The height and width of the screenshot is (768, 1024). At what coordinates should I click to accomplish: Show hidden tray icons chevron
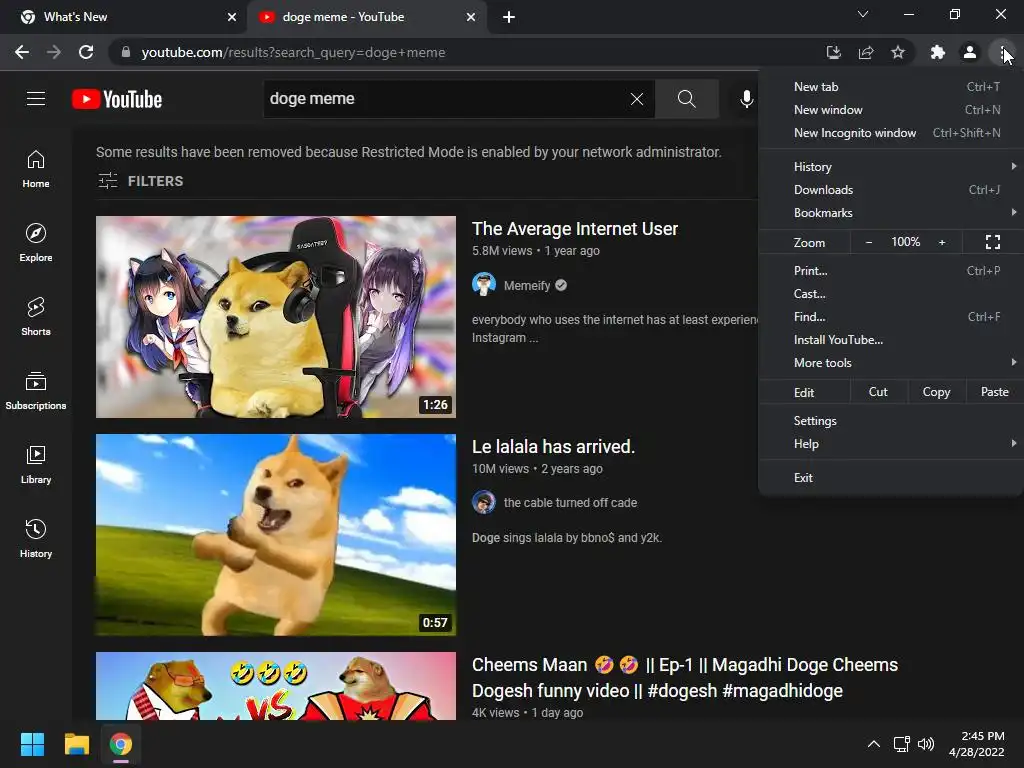coord(873,744)
